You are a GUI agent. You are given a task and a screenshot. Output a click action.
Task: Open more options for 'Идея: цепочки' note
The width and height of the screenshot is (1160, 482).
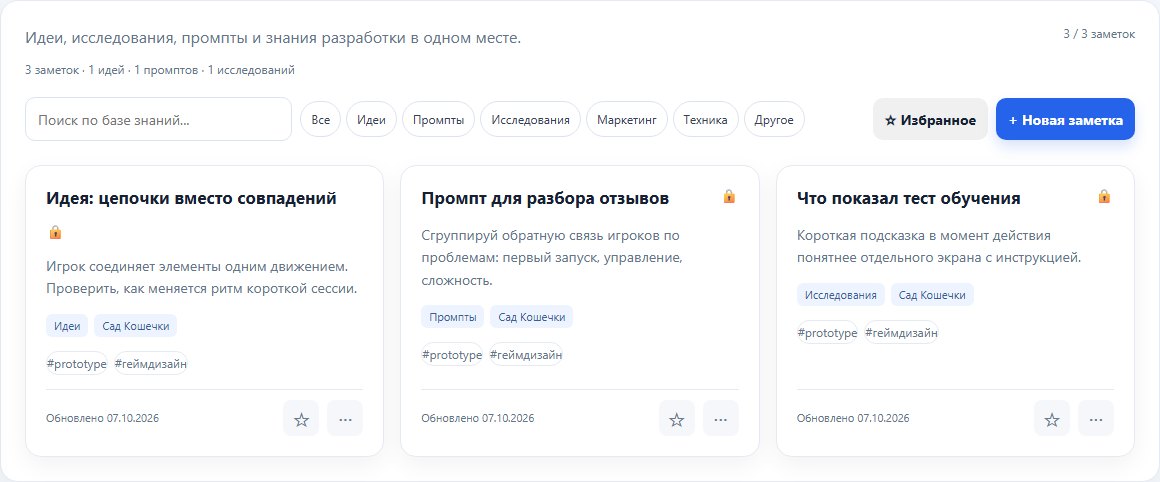pyautogui.click(x=345, y=418)
